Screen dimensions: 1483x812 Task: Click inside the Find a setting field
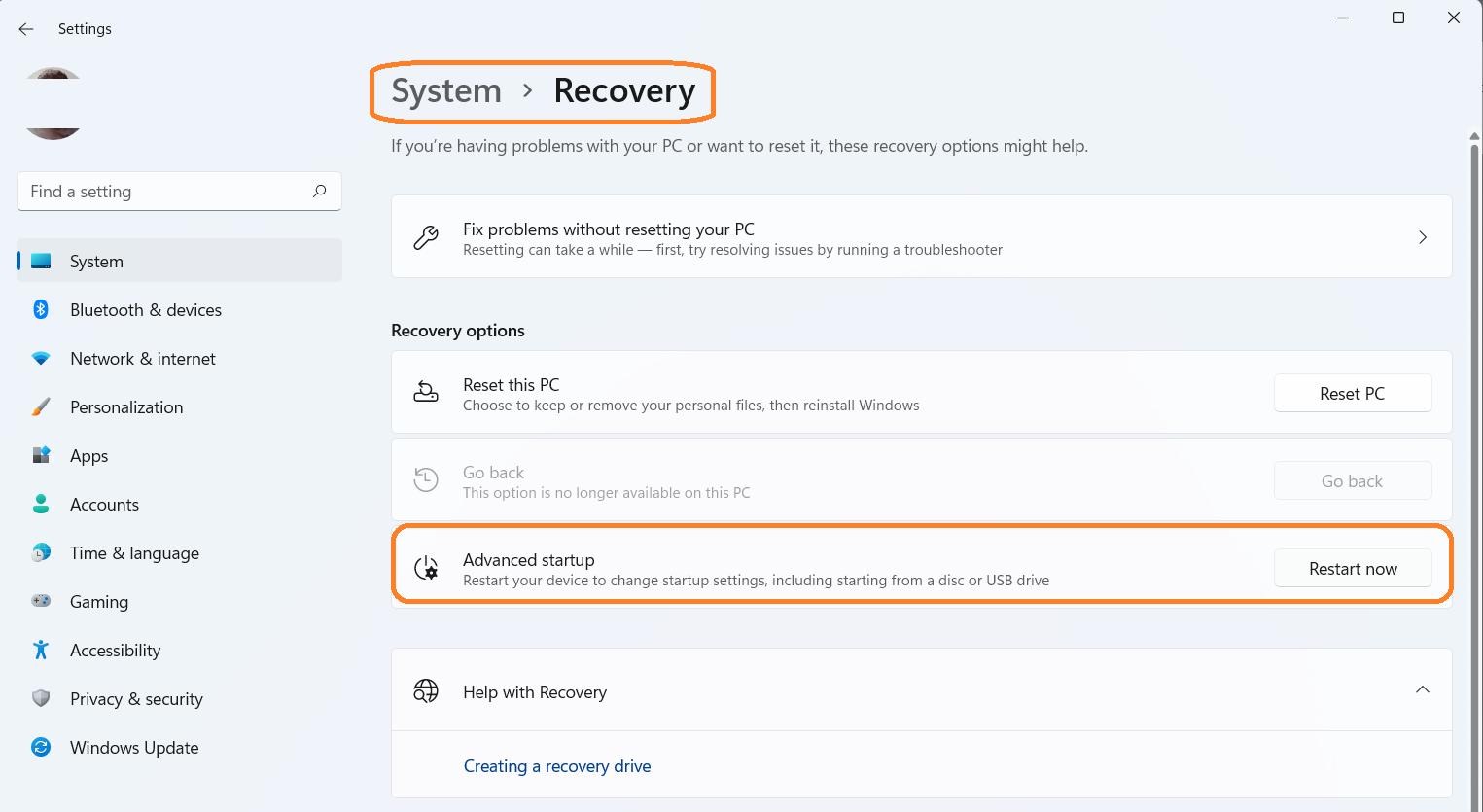click(x=146, y=192)
